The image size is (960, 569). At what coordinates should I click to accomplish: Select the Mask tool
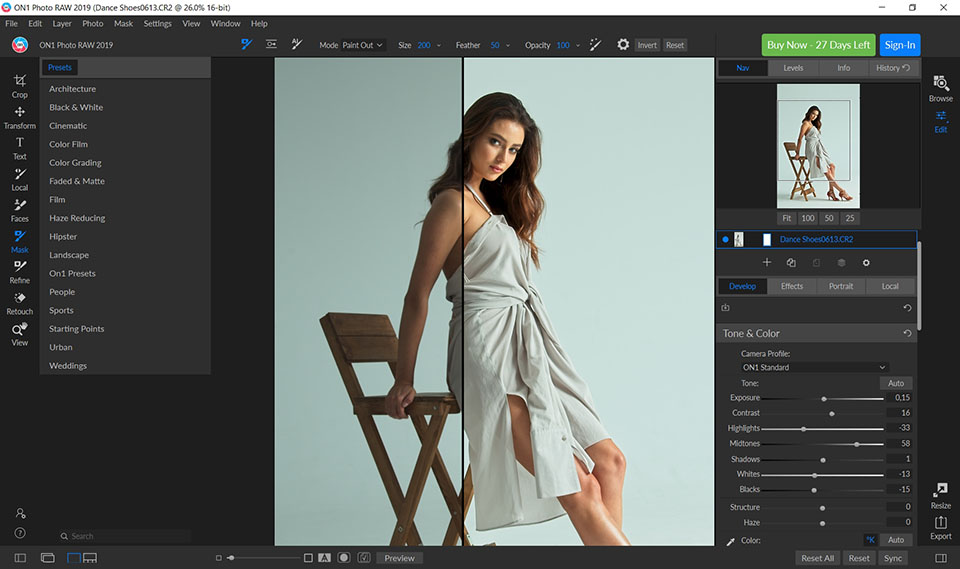[20, 241]
